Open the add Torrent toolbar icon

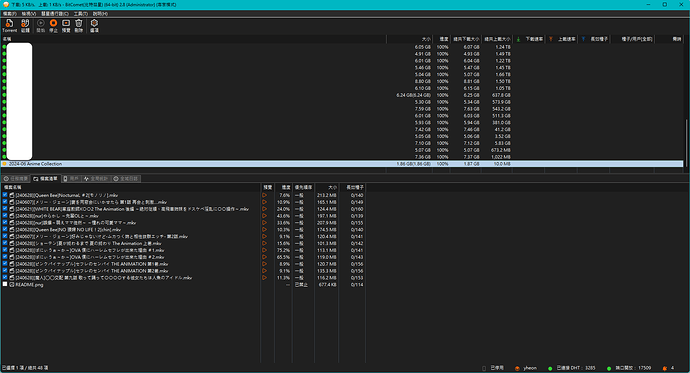click(x=9, y=26)
